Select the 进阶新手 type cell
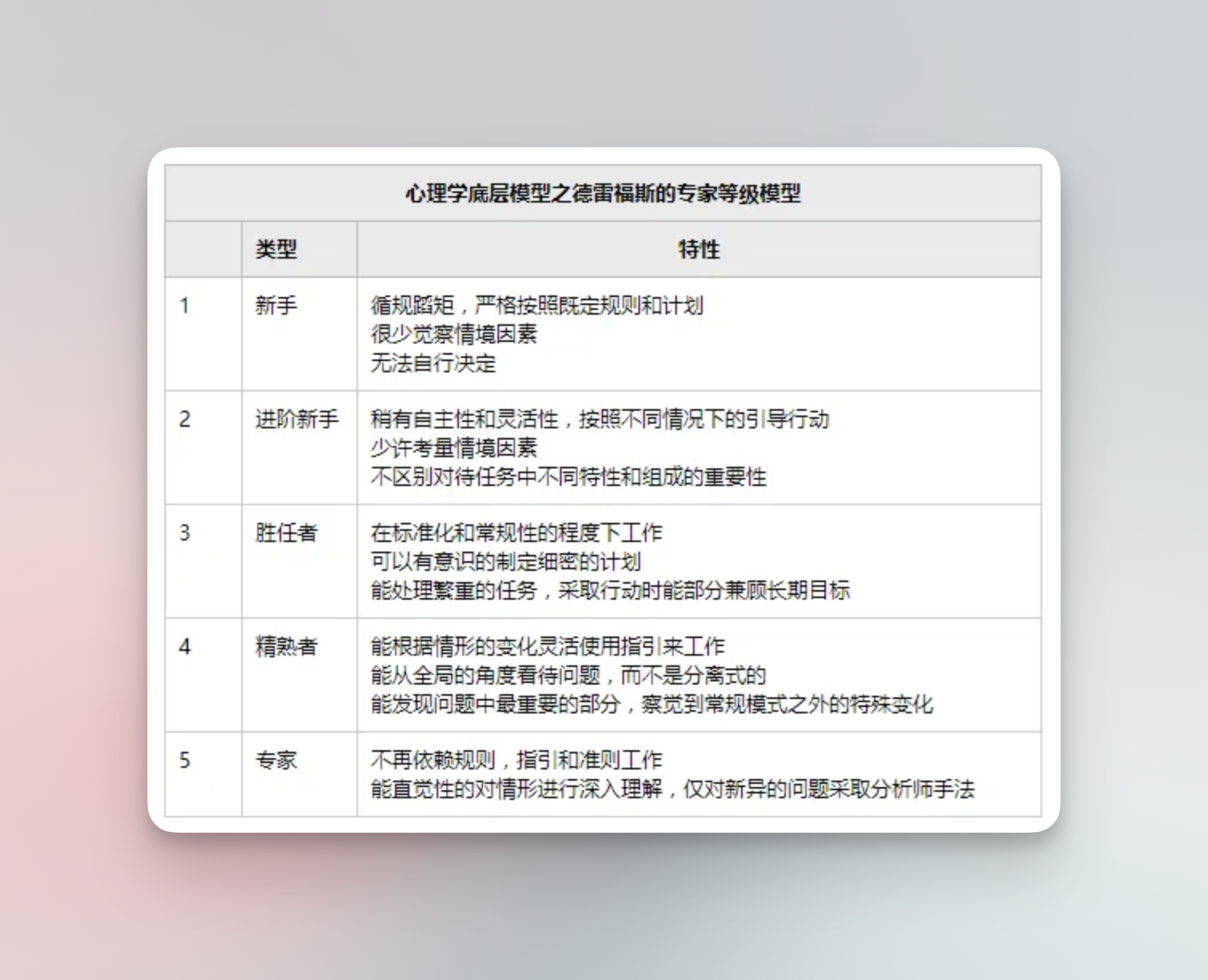This screenshot has width=1208, height=980. [296, 420]
